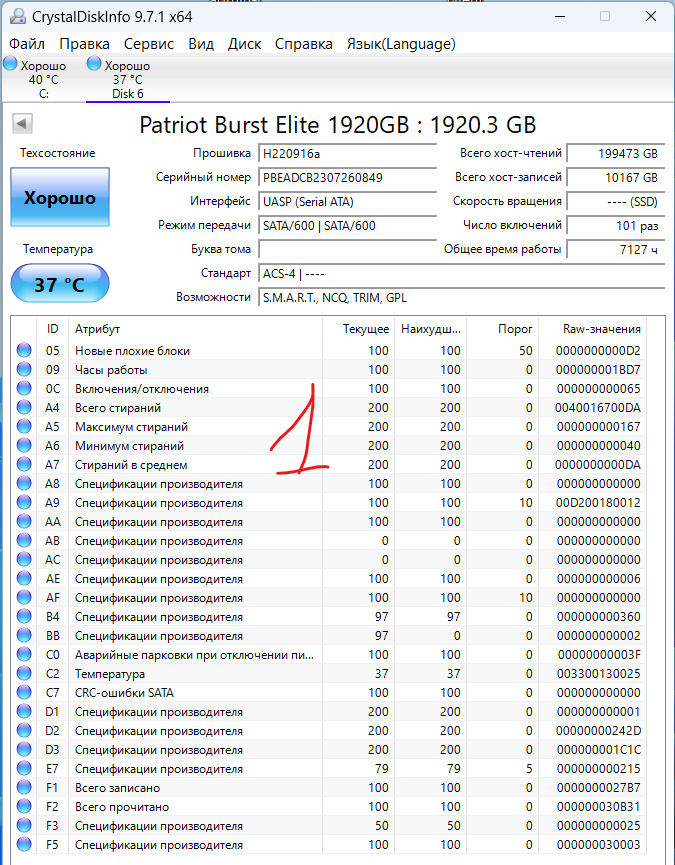Click the previous disk arrow button

click(x=23, y=123)
